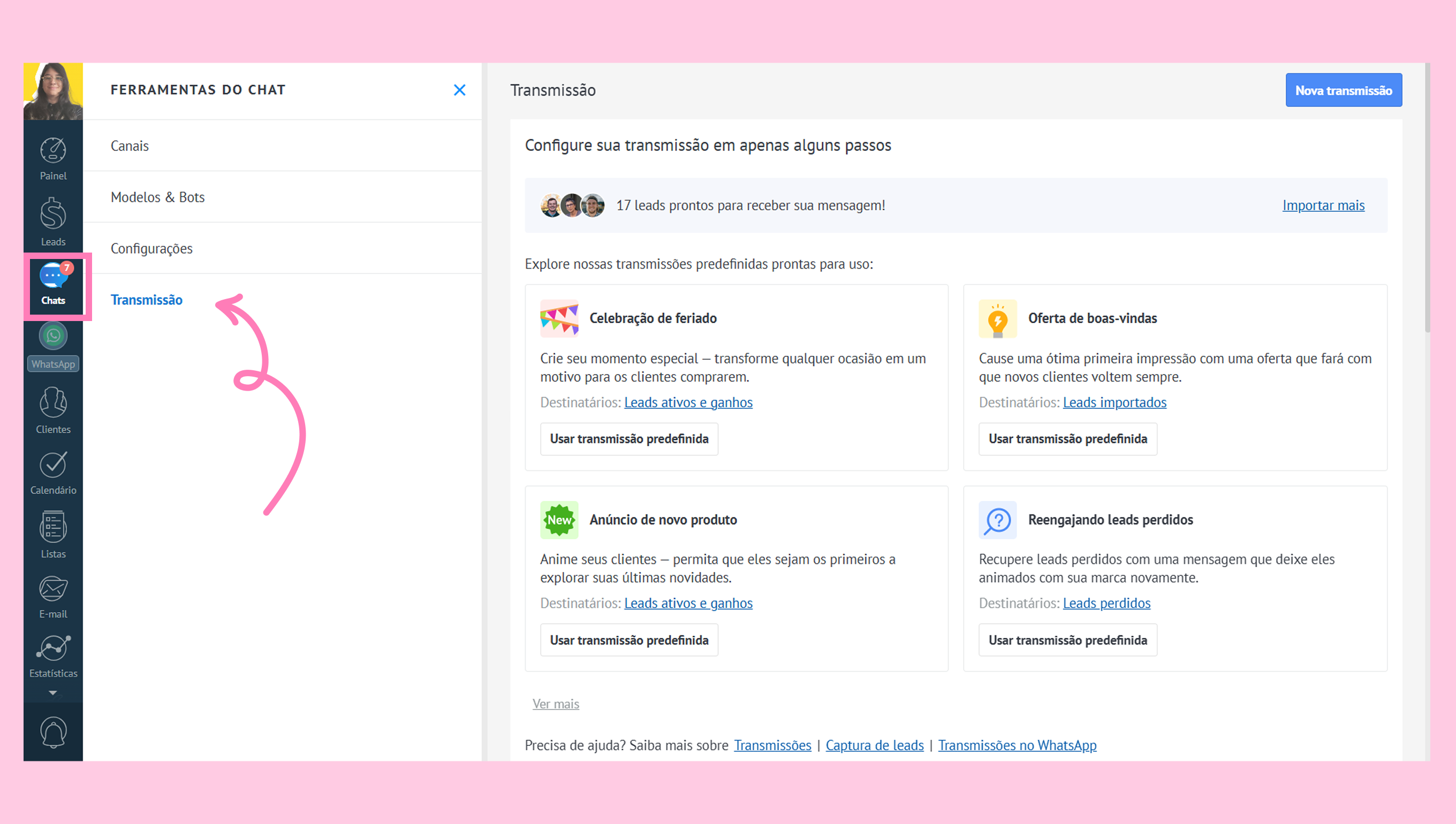Click the user profile photo
Screen dimensions: 1456x824
coord(52,91)
